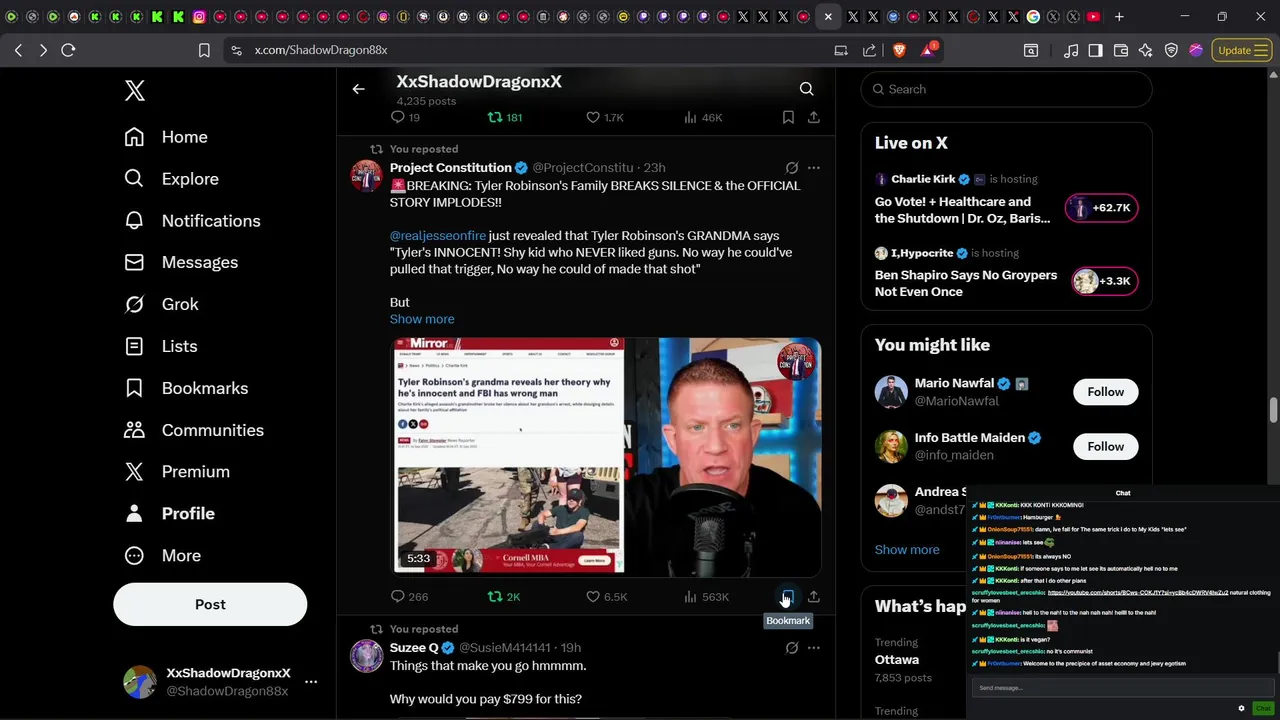1280x720 pixels.
Task: Click the X logo in sidebar
Action: tap(135, 90)
